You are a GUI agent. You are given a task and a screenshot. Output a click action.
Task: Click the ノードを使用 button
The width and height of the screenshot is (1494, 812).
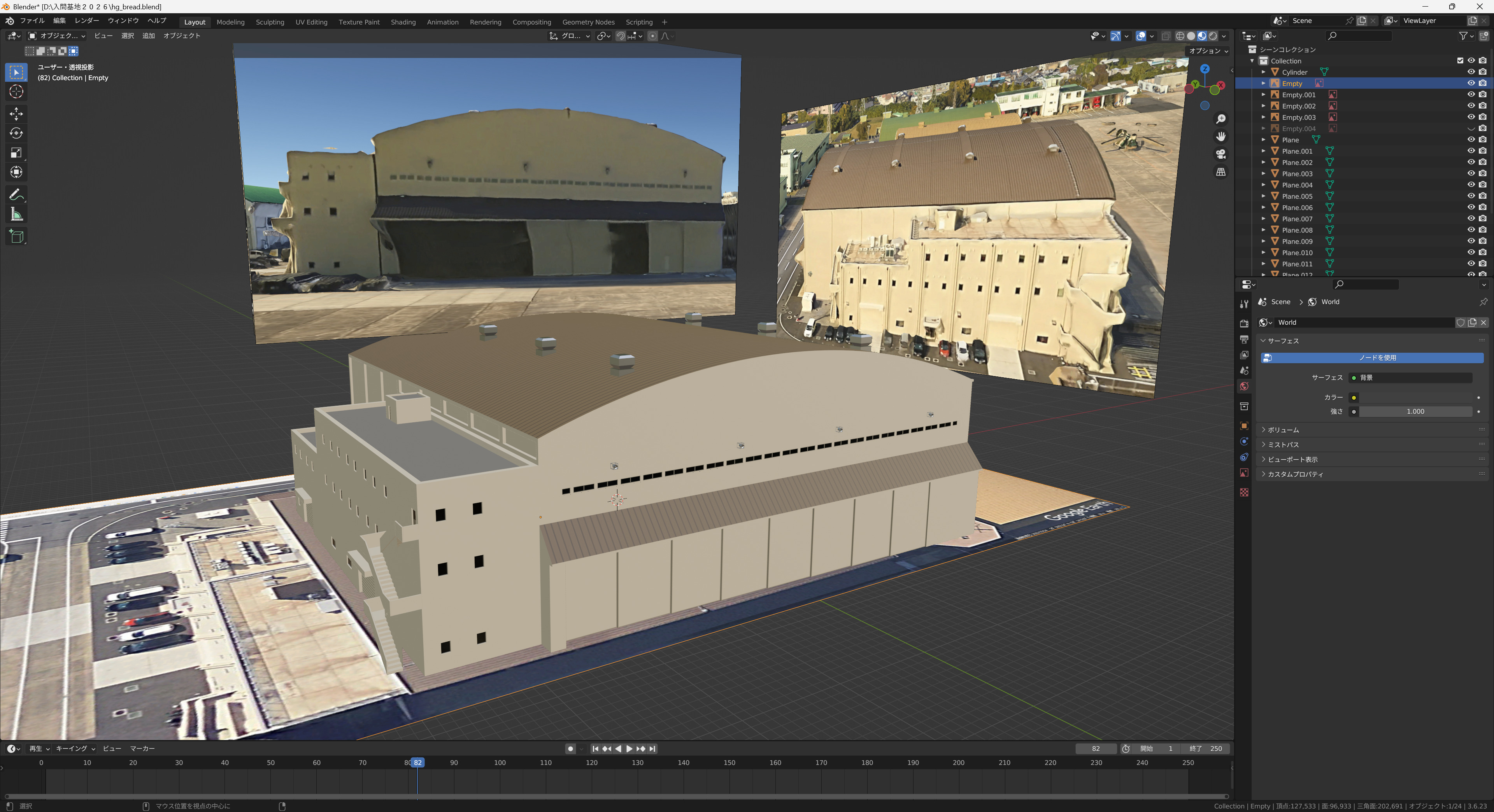pyautogui.click(x=1372, y=358)
